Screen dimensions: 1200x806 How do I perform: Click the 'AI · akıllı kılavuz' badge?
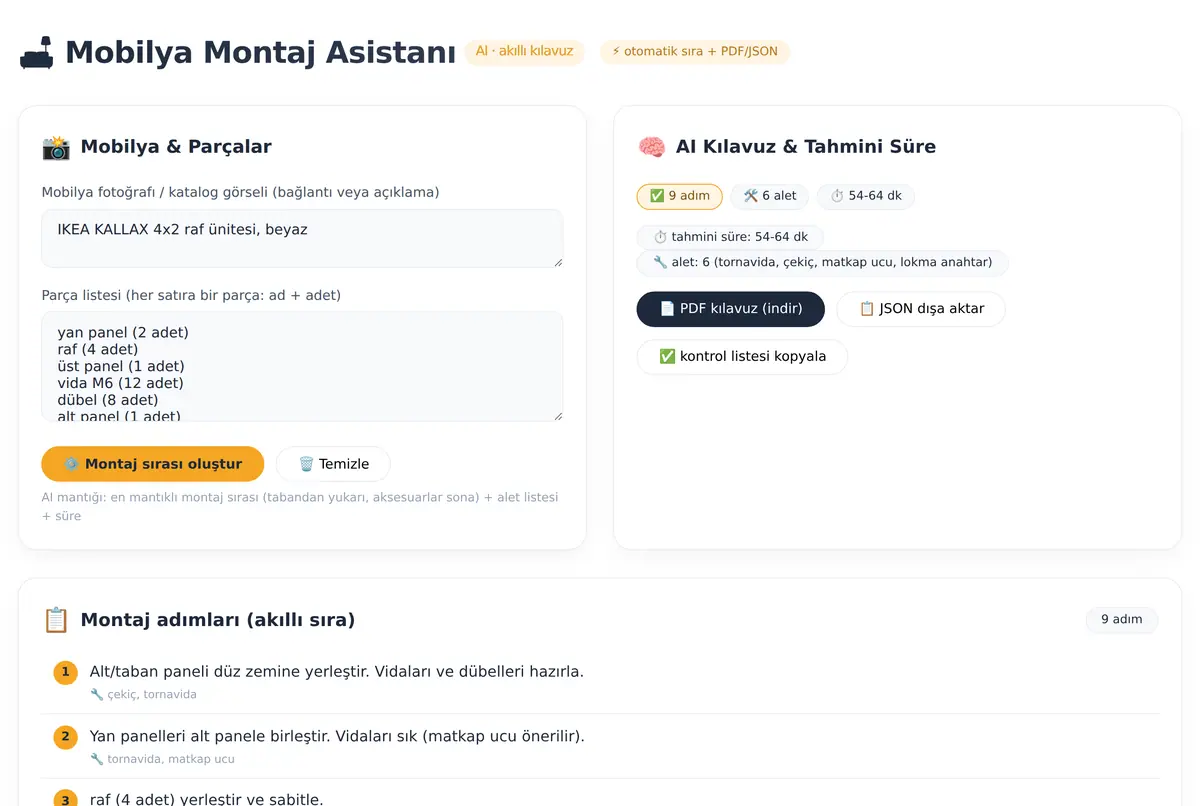click(x=524, y=52)
